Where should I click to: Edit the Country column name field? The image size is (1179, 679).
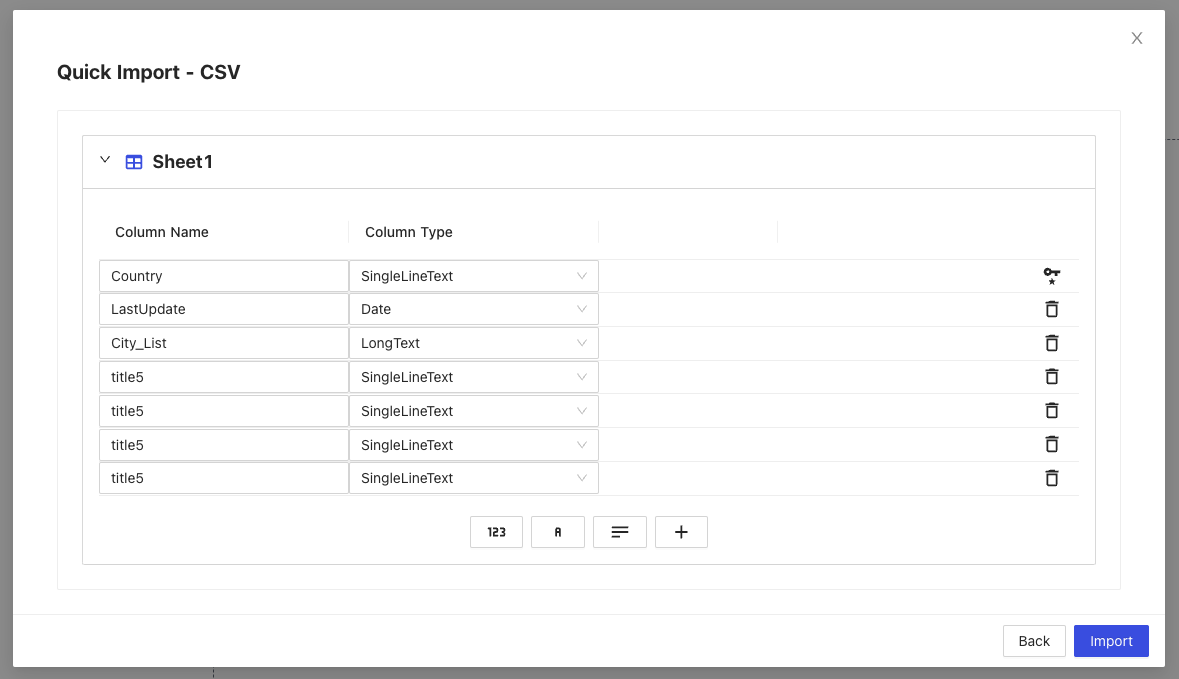pyautogui.click(x=223, y=276)
